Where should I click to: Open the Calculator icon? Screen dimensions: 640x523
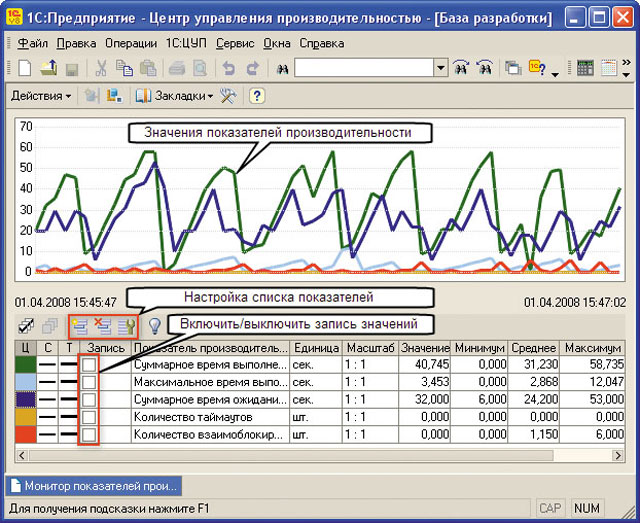tap(585, 68)
